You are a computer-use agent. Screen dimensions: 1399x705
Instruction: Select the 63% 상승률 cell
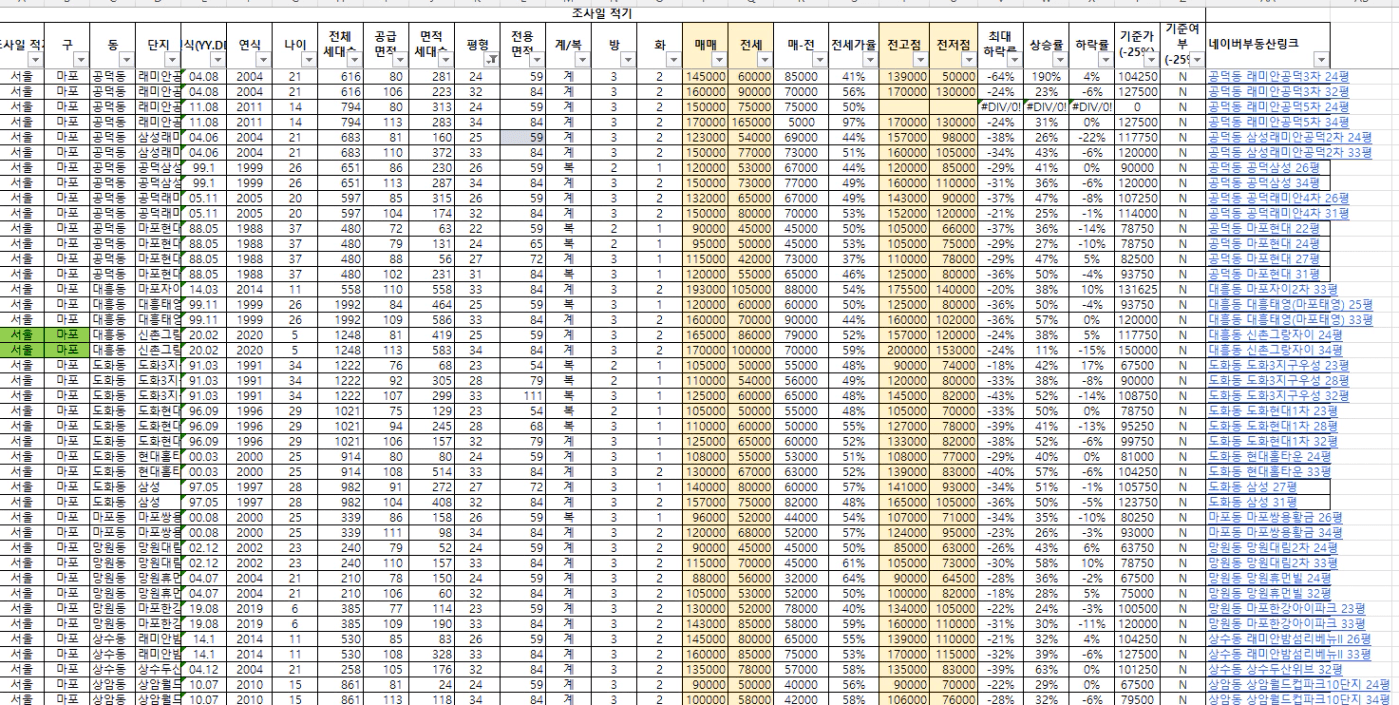[1046, 671]
